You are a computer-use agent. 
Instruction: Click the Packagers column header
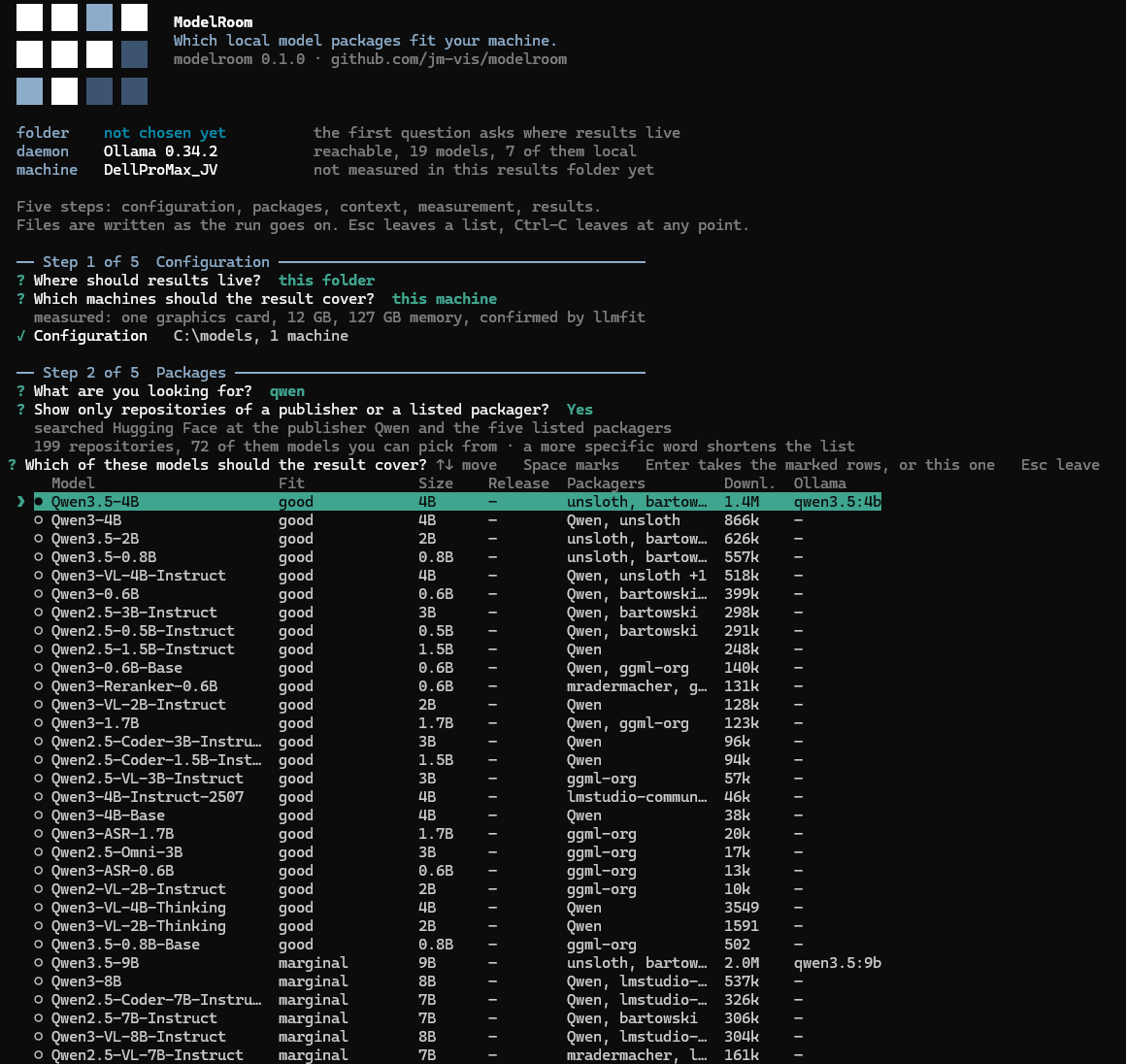point(606,483)
